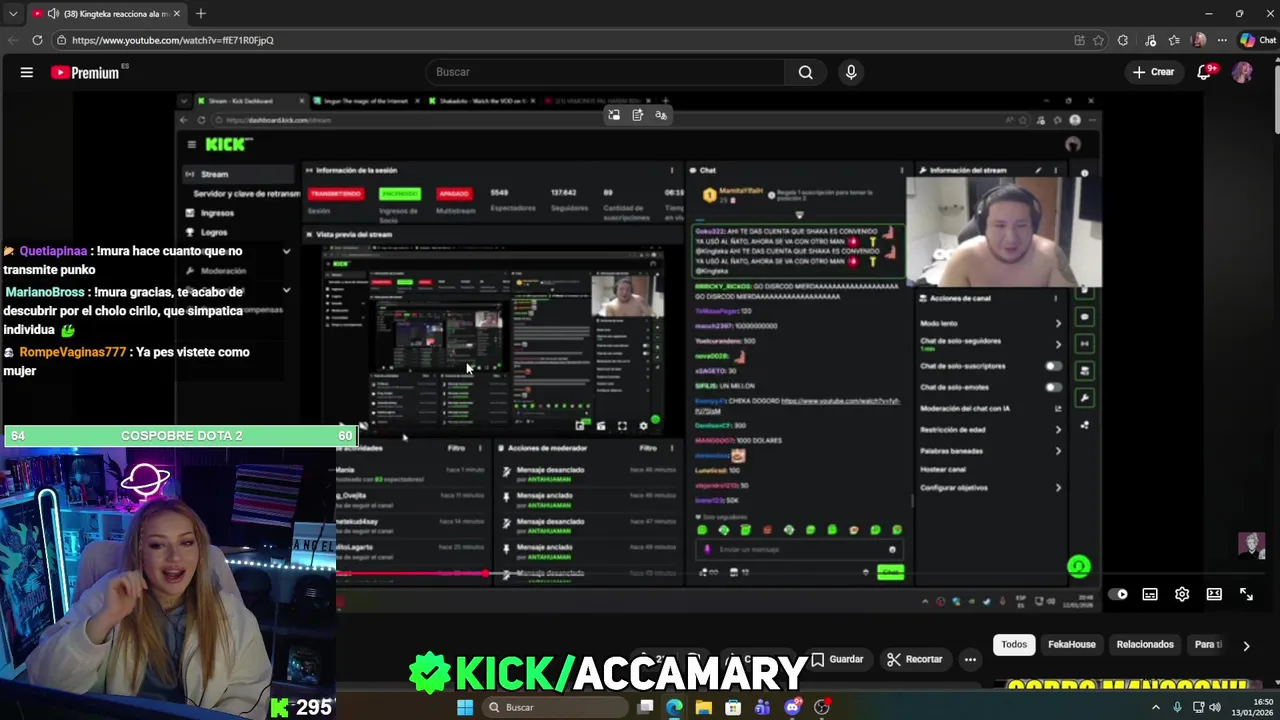The height and width of the screenshot is (720, 1280).
Task: Open YouTube notifications bell
Action: point(1204,72)
